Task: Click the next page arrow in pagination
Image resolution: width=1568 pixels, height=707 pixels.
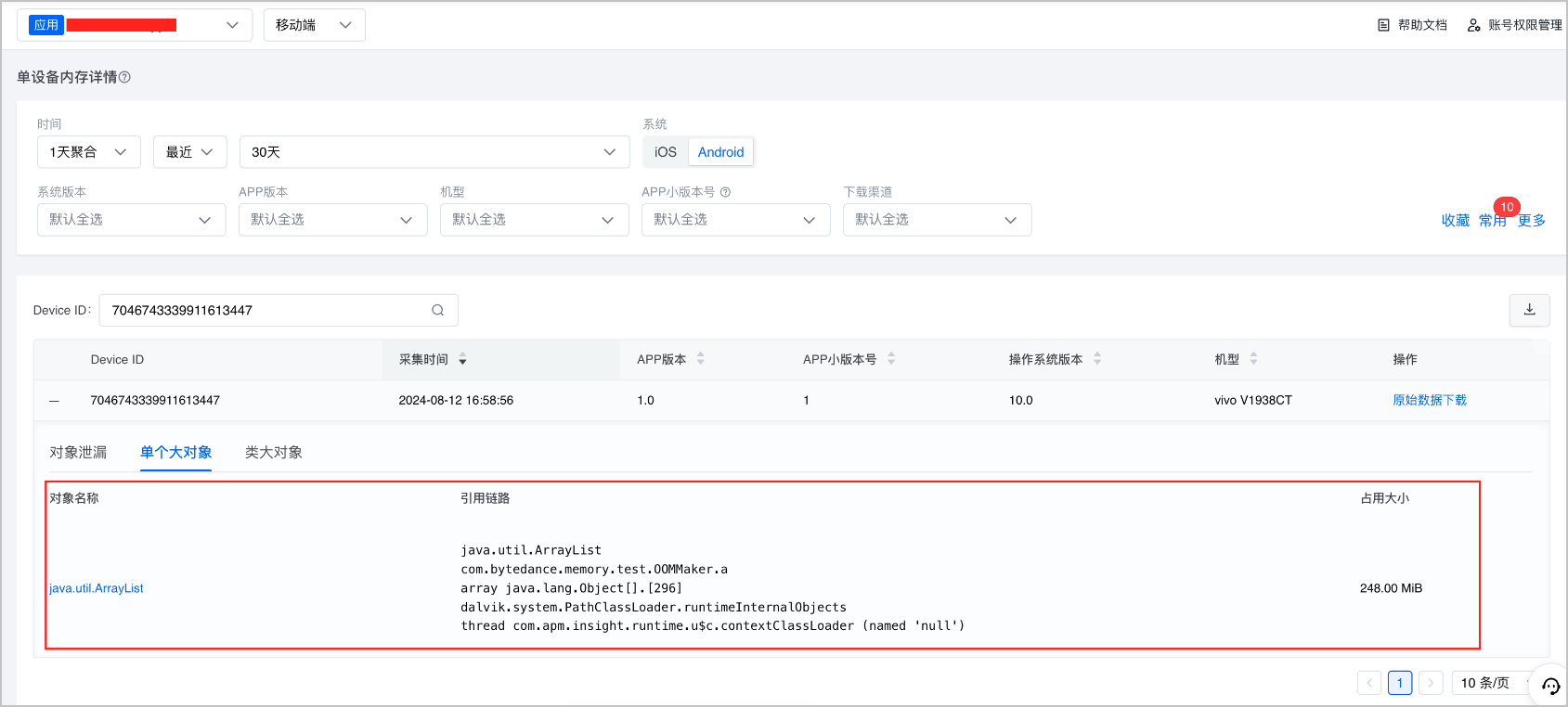Action: [1432, 683]
